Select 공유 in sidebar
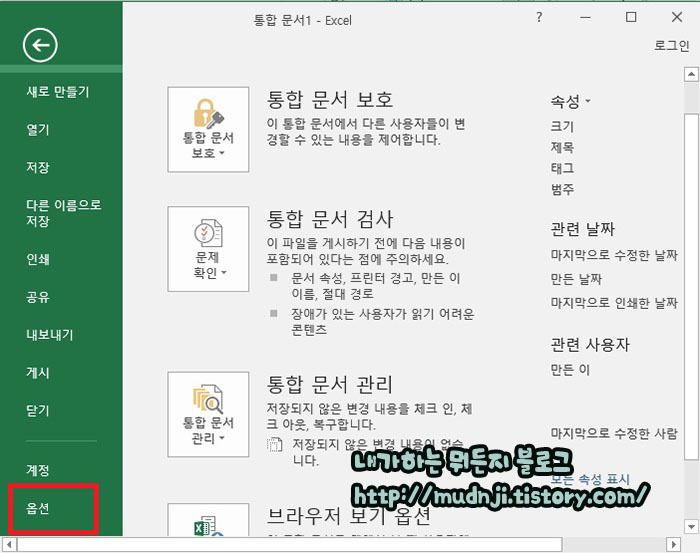The width and height of the screenshot is (700, 553). pos(38,297)
